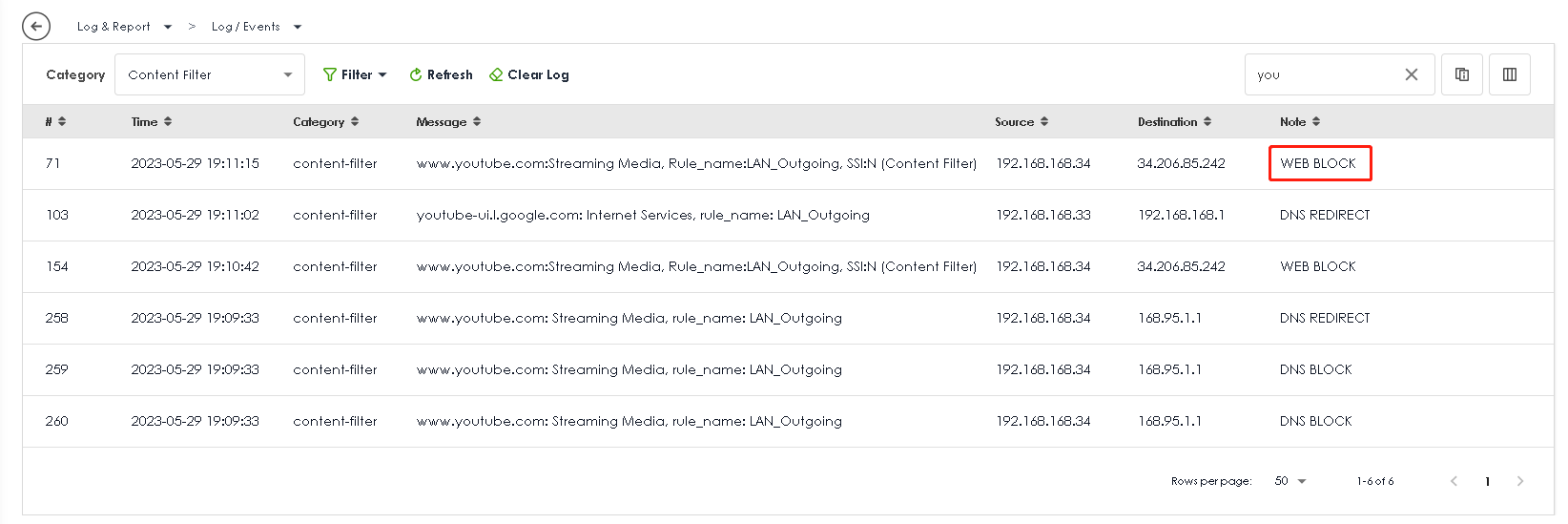Sort by the Destination column

pyautogui.click(x=1174, y=122)
